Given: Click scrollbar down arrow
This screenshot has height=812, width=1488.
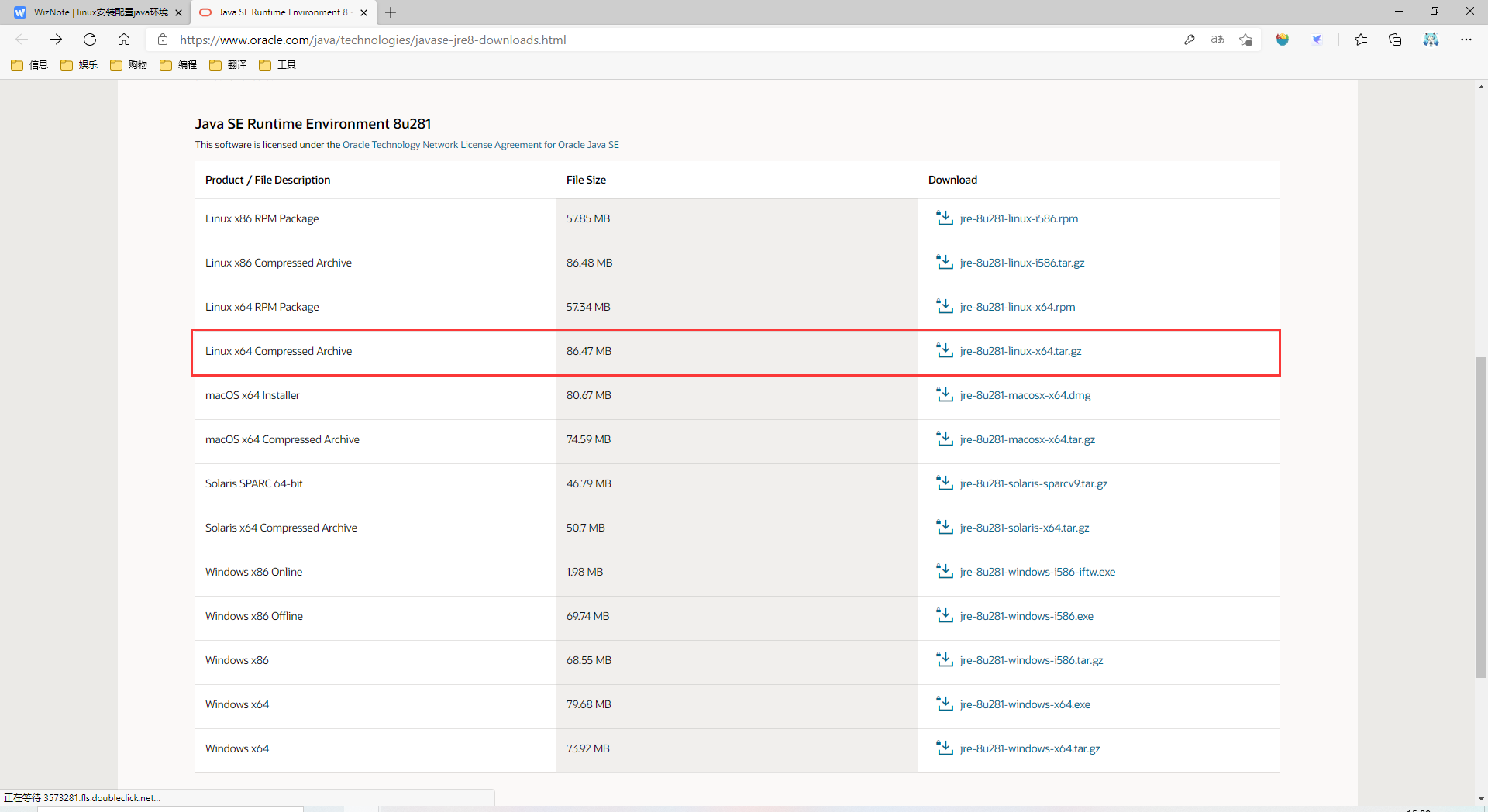Looking at the screenshot, I should coord(1481,798).
